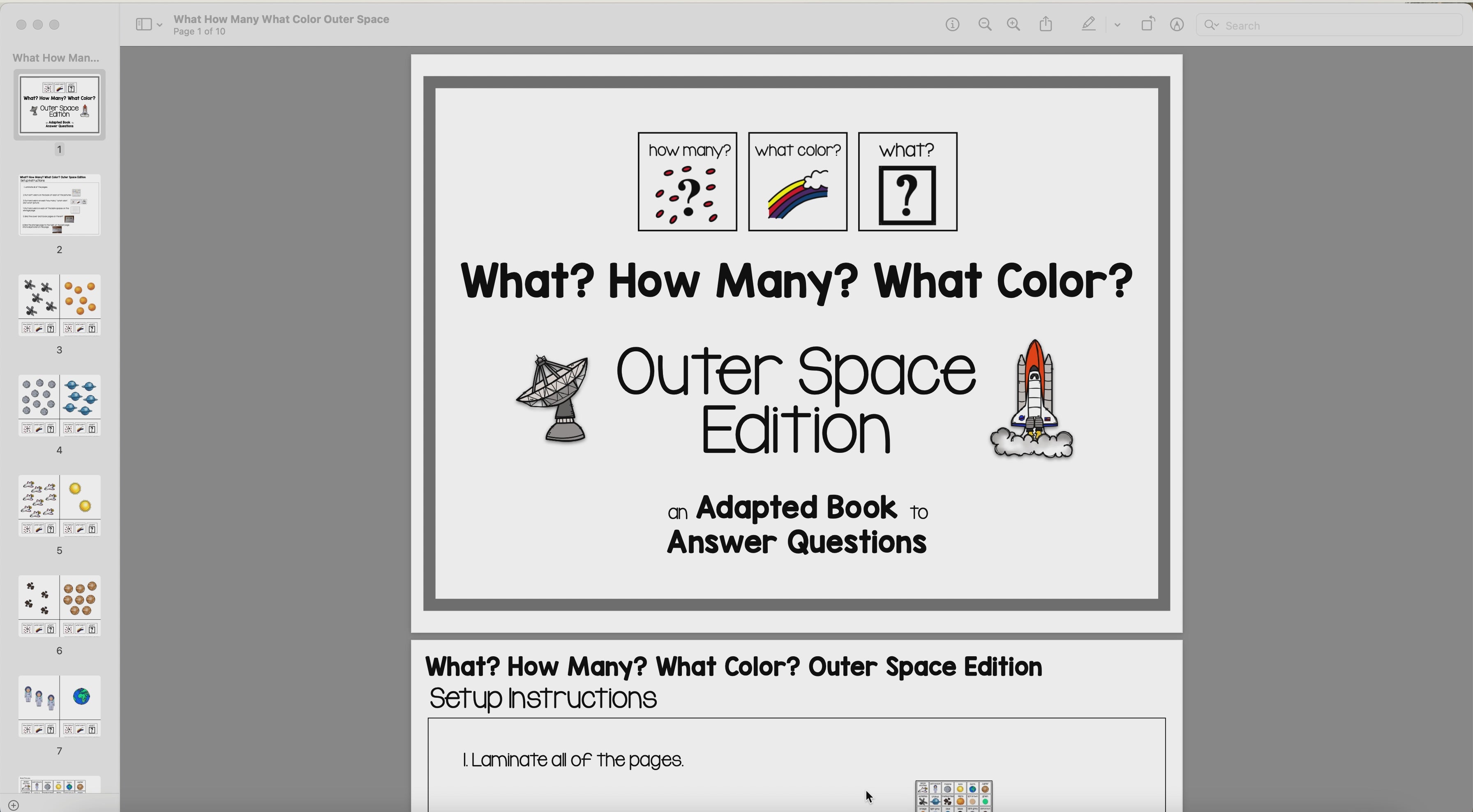Open the sidebar view options chevron

[x=159, y=24]
